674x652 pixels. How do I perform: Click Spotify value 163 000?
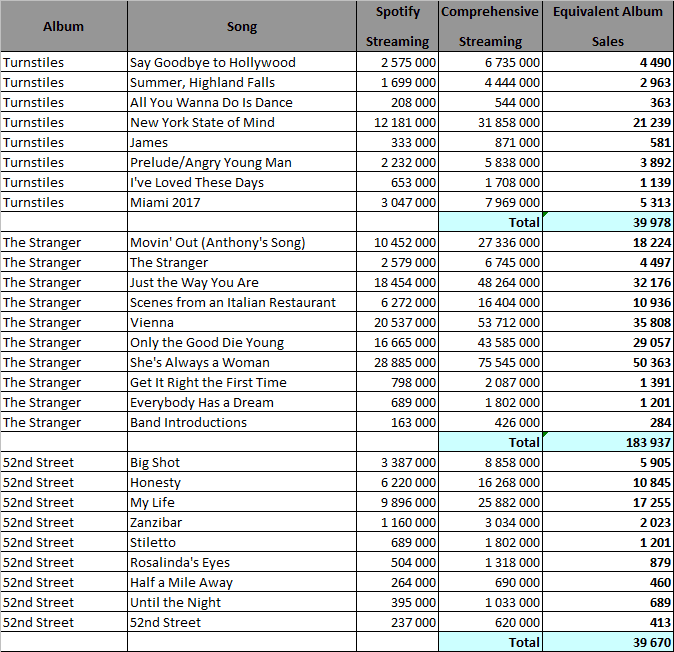coord(397,422)
